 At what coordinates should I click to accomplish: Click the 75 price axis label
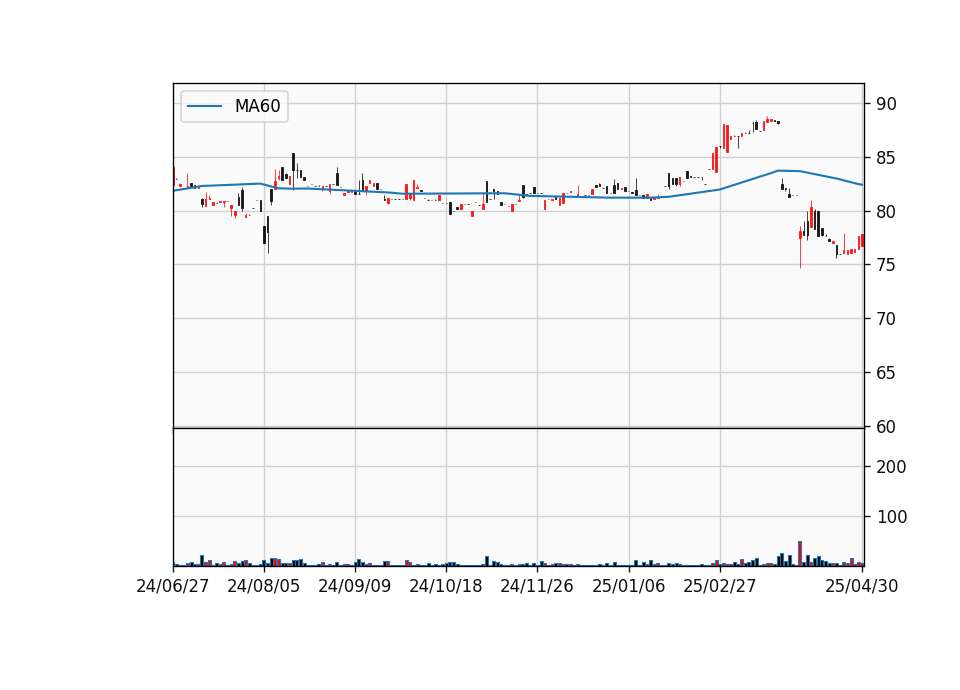click(886, 265)
